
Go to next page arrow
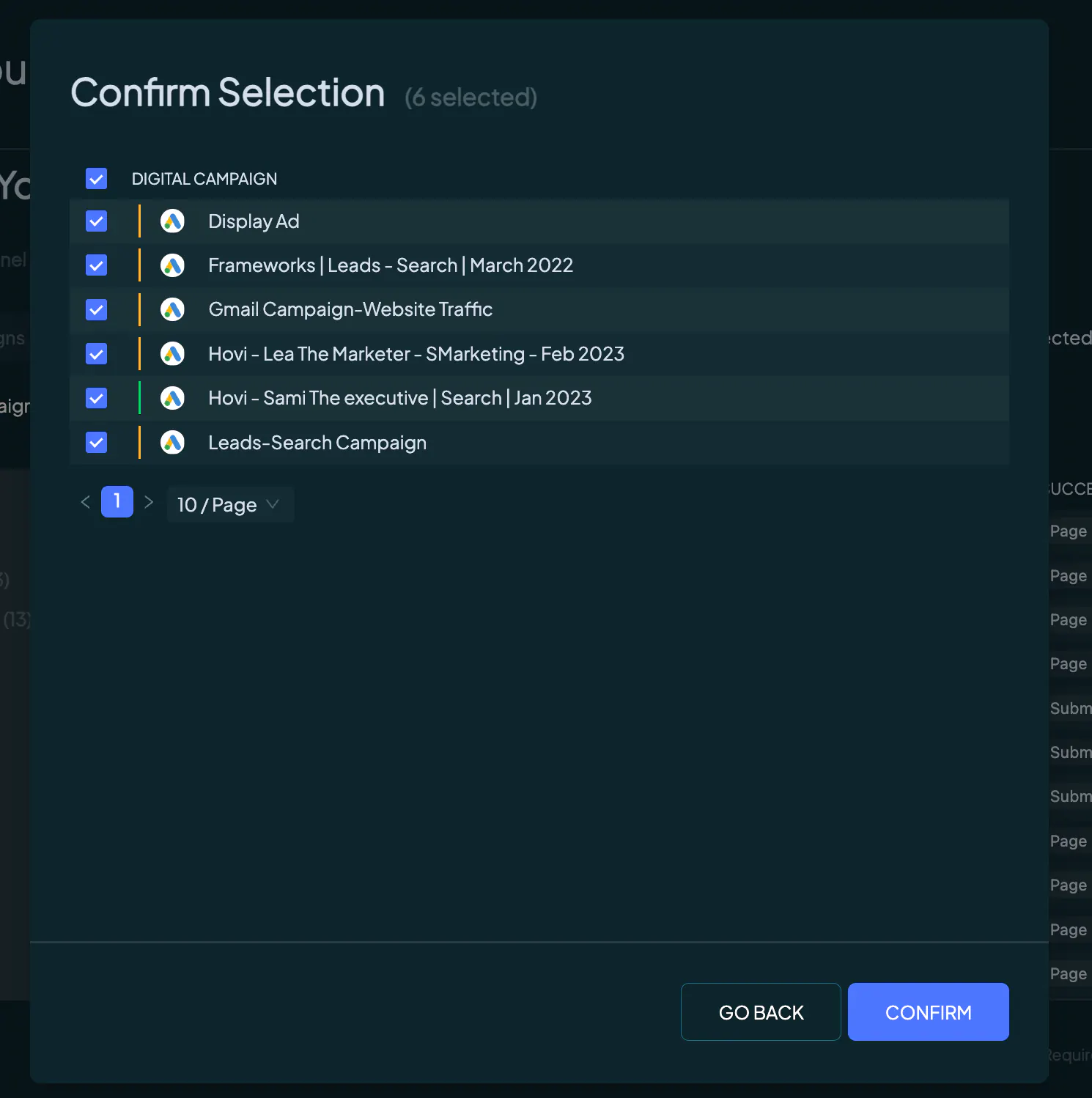pos(149,502)
